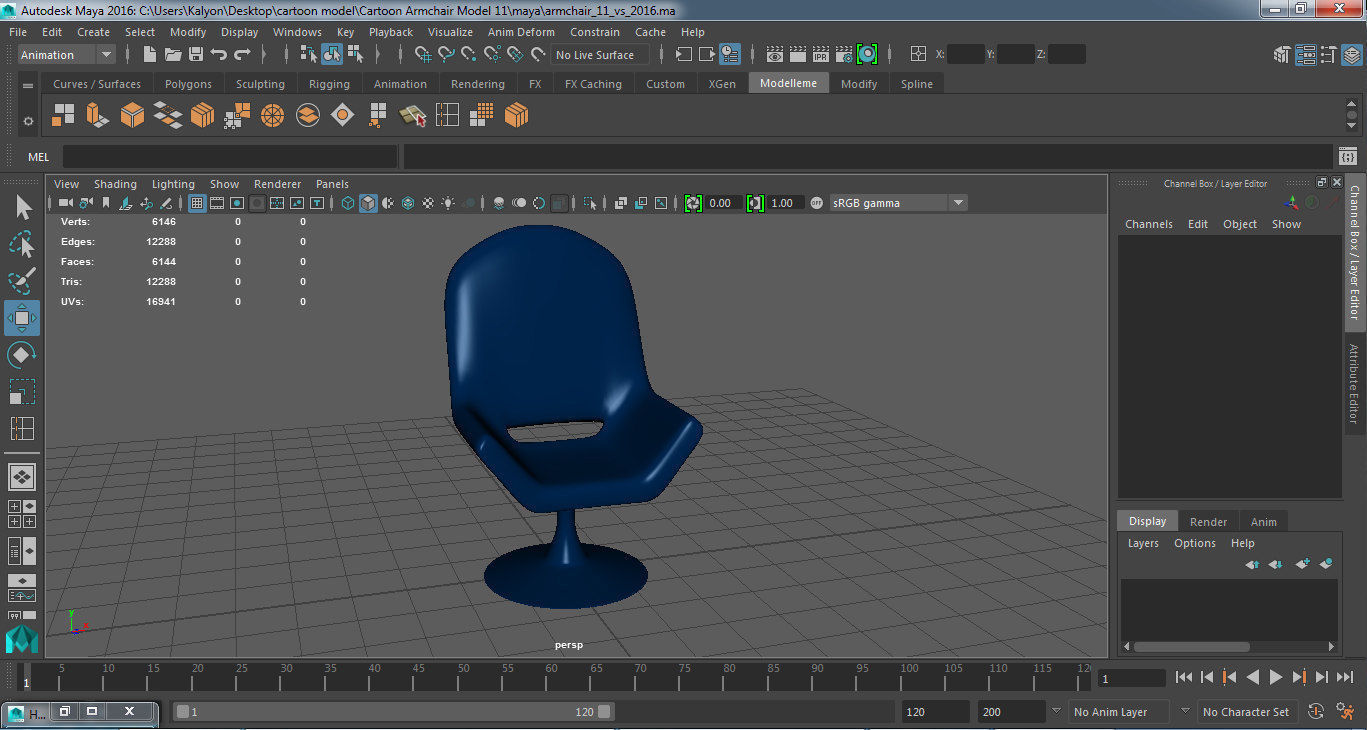1367x730 pixels.
Task: Click Options in the Layer Editor
Action: 1195,543
